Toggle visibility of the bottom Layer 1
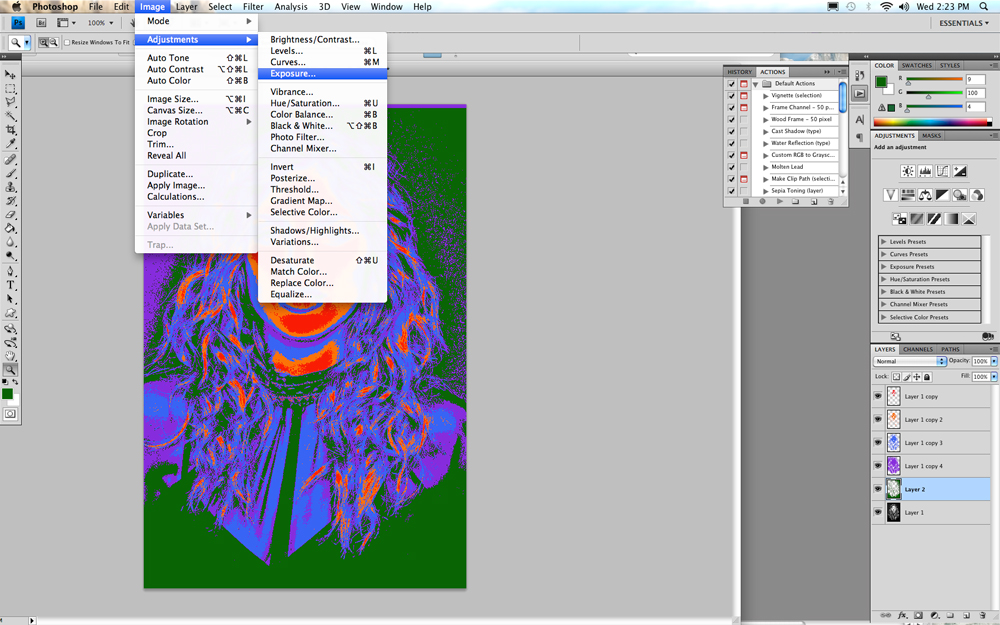Viewport: 1000px width, 625px height. 878,512
